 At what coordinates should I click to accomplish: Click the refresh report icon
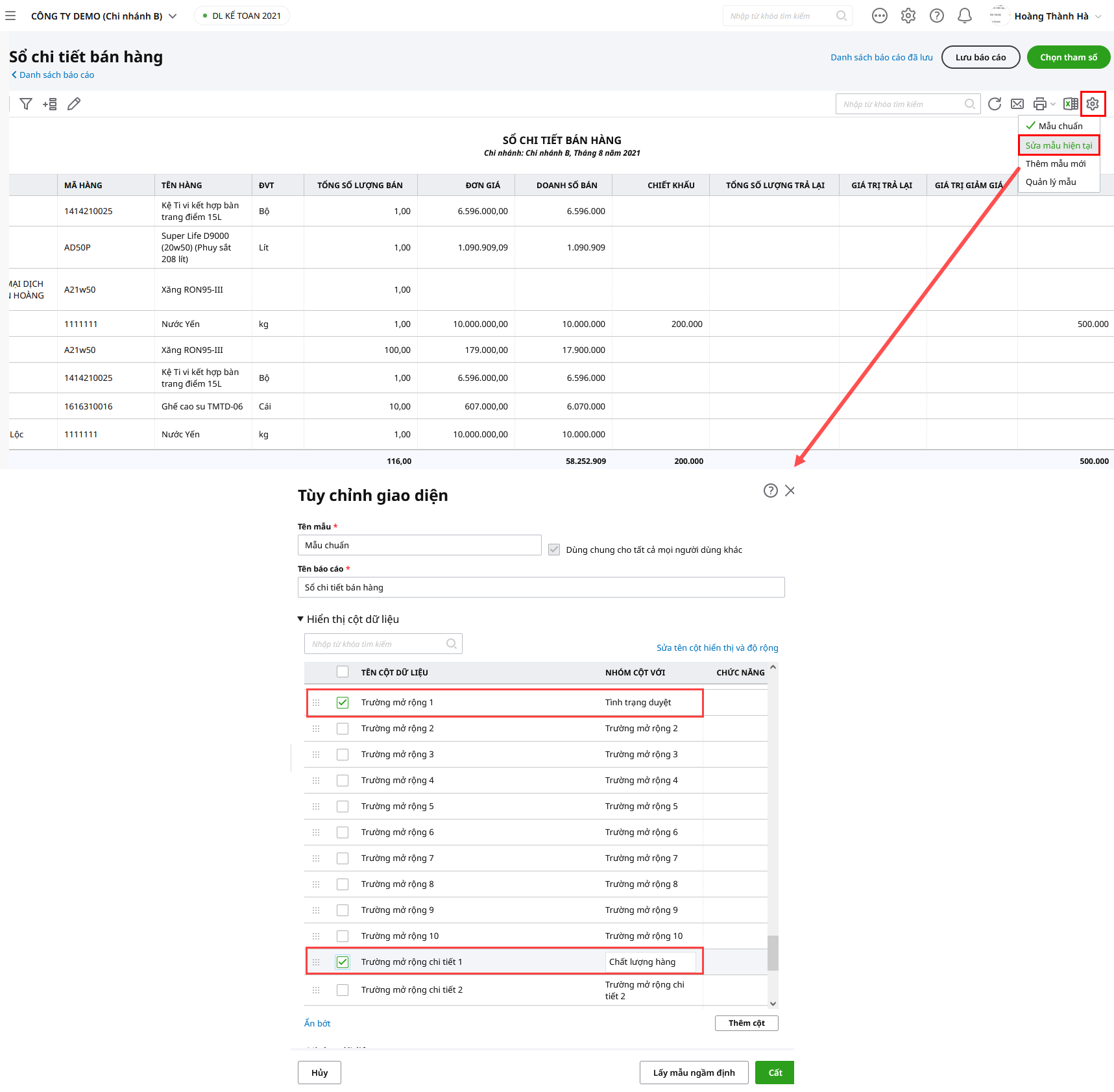(x=994, y=104)
